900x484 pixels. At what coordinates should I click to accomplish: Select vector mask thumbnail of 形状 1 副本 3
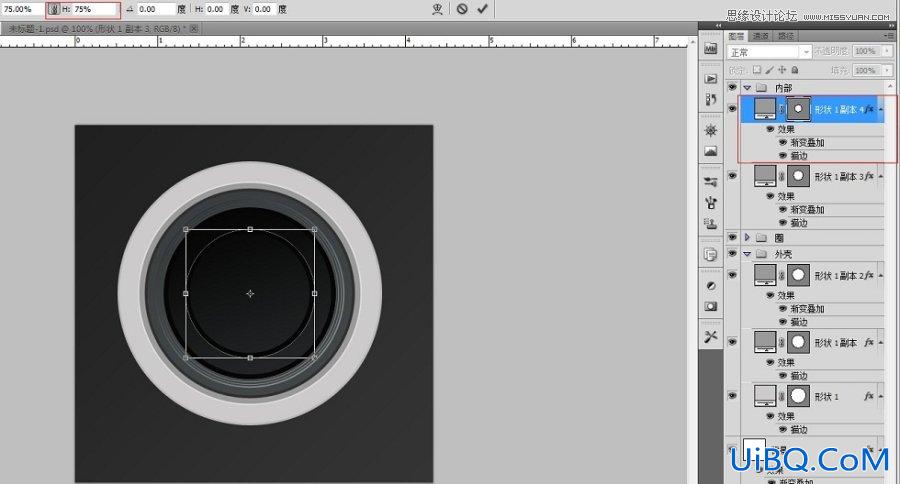coord(798,176)
